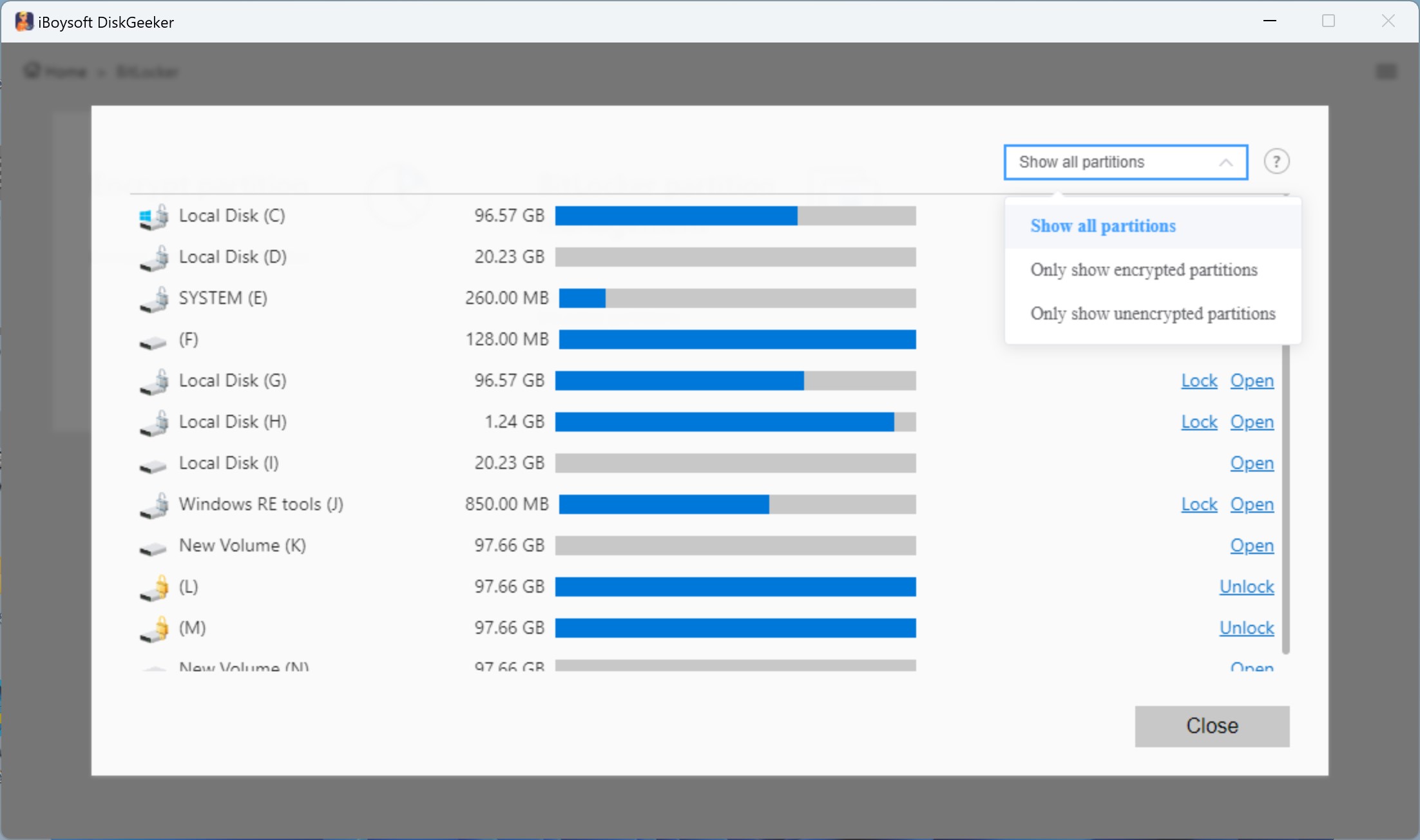The height and width of the screenshot is (840, 1420).
Task: Click the menu icon in the top-right corner
Action: point(1386,72)
